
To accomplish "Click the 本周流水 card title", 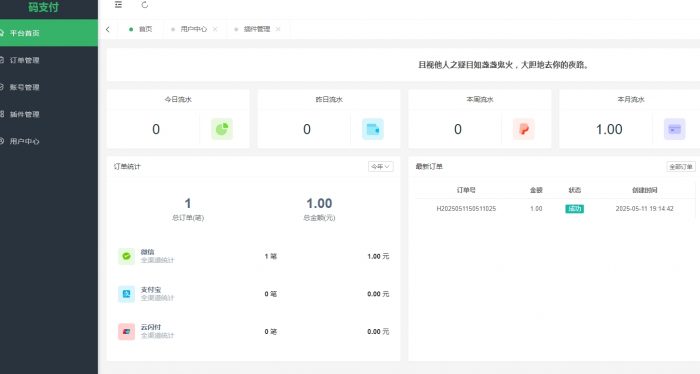I will (480, 100).
